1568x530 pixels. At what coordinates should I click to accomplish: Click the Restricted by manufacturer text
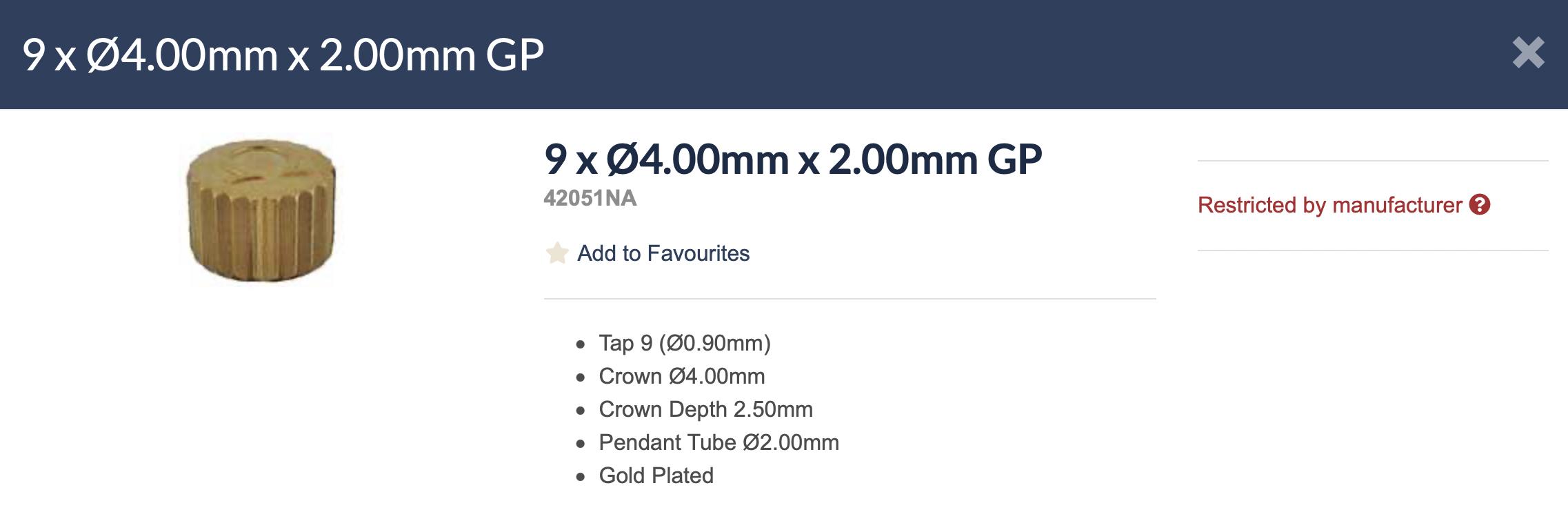pyautogui.click(x=1329, y=205)
